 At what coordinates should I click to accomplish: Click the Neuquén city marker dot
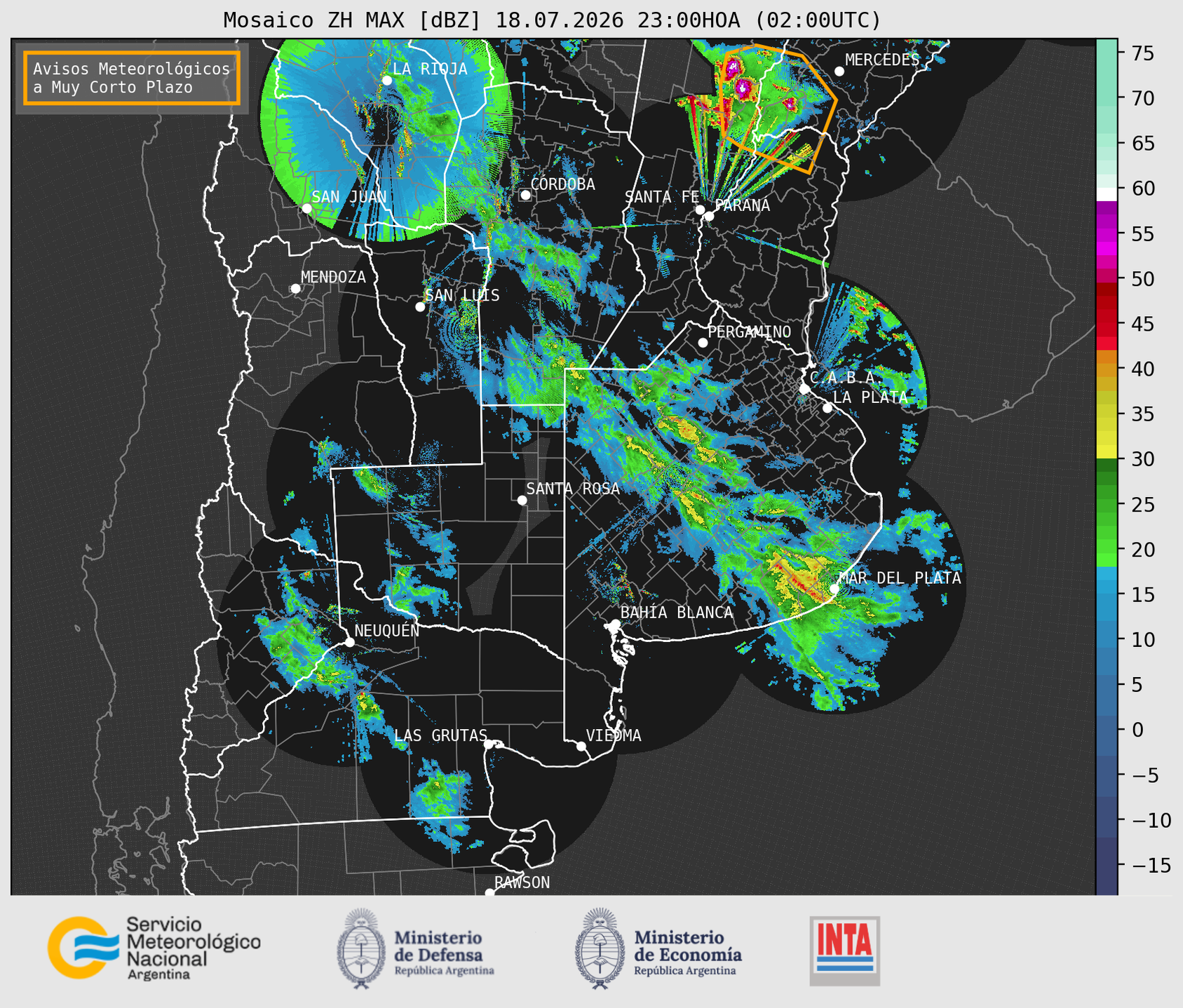(x=349, y=642)
